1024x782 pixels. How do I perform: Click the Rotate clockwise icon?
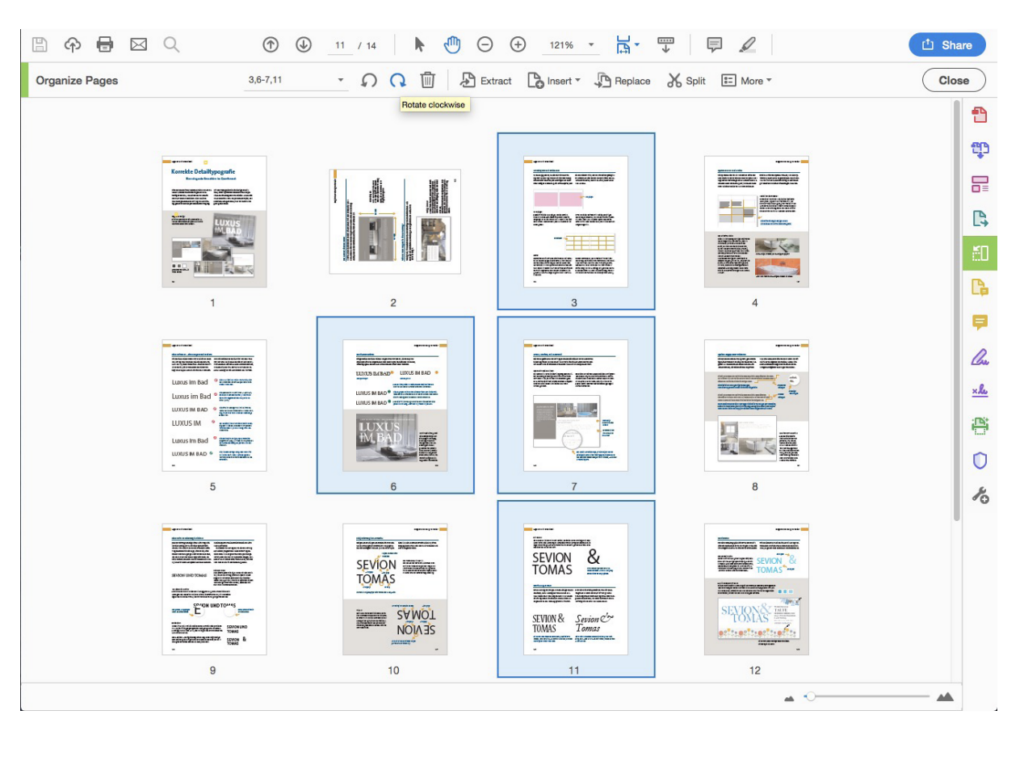pos(398,81)
